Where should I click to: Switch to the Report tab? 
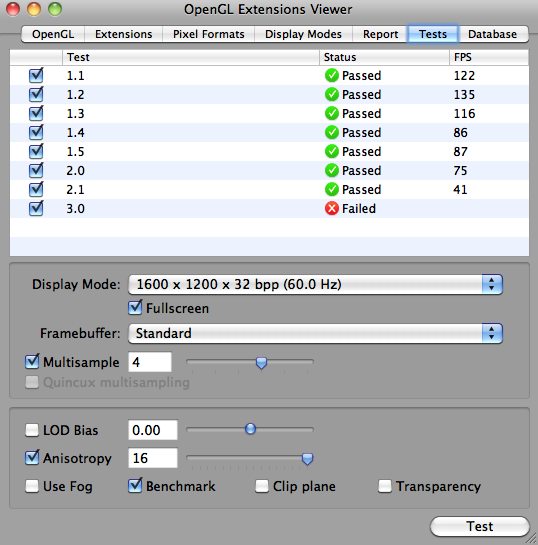pos(381,34)
